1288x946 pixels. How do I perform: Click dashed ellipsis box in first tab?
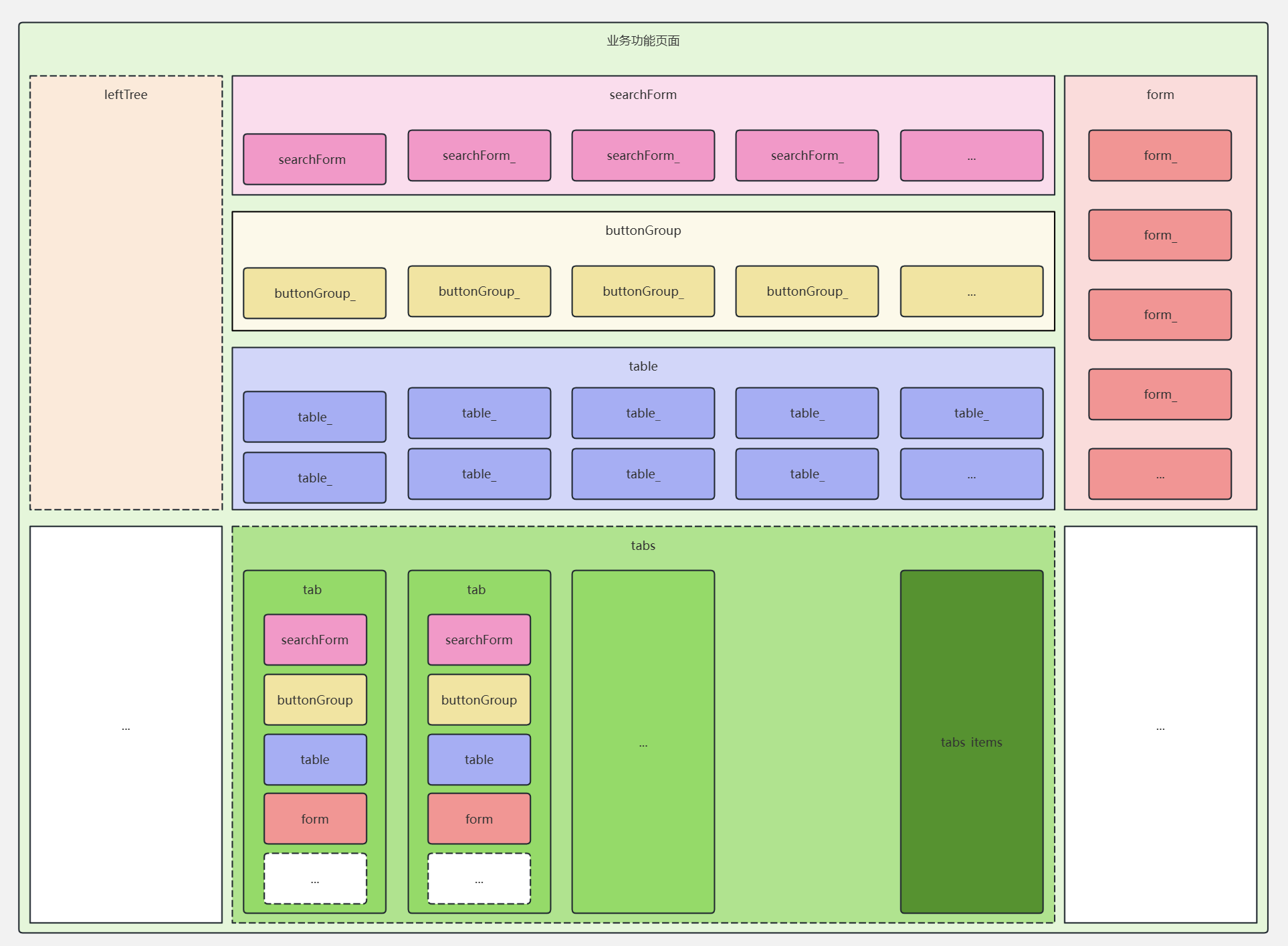pos(315,878)
